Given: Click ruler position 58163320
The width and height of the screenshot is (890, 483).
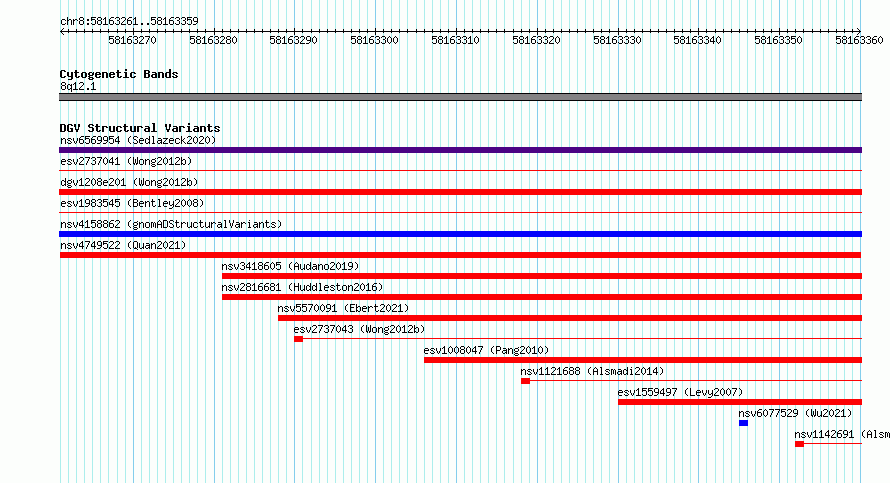Looking at the screenshot, I should click(x=536, y=40).
